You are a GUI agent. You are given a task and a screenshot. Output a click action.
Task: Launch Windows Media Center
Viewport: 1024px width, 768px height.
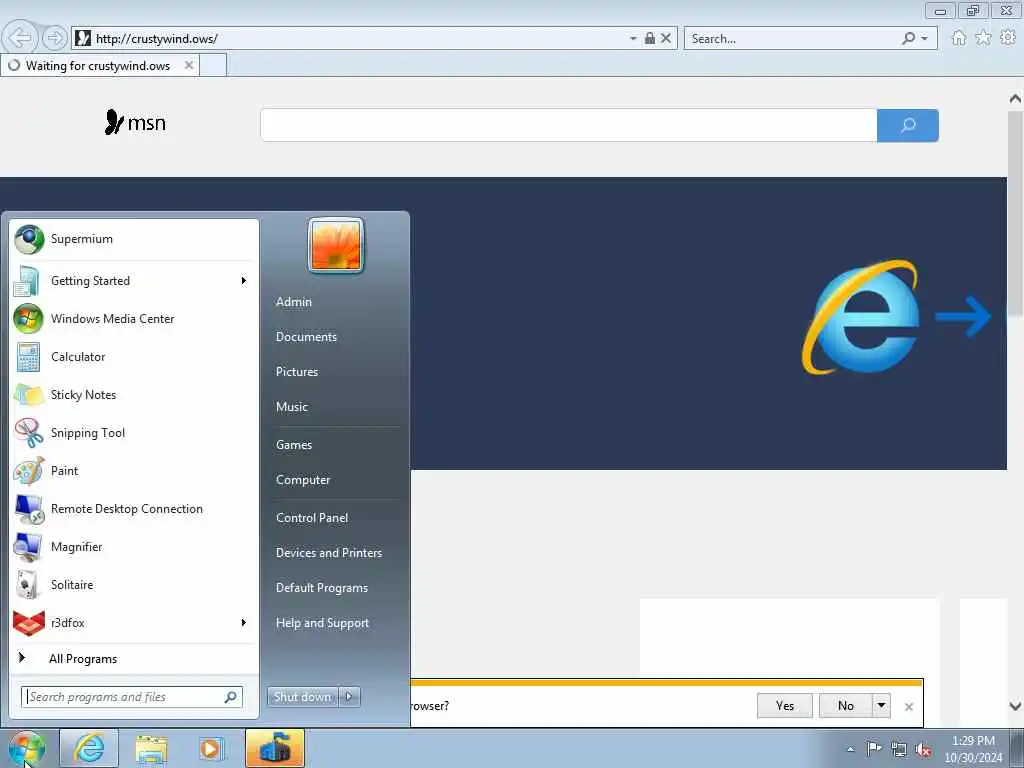[134, 319]
